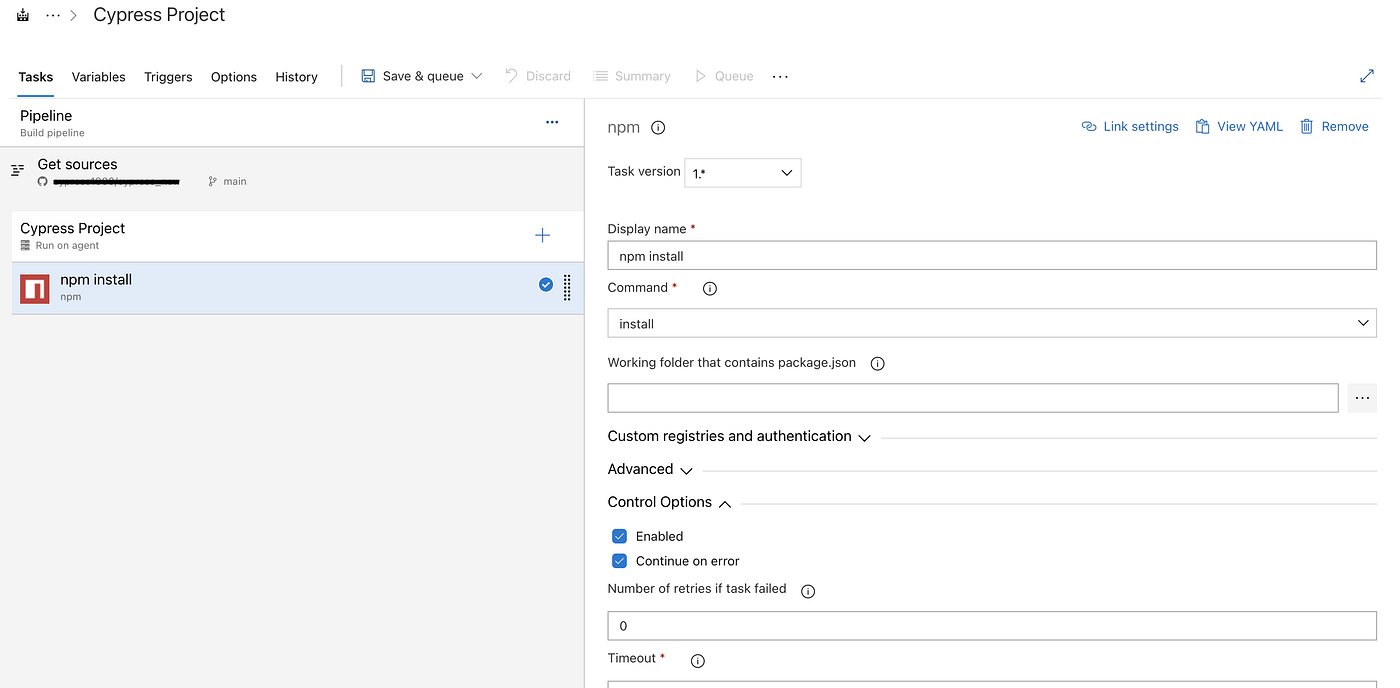Click the info icon beside the npm title
The image size is (1400, 688).
tap(658, 128)
